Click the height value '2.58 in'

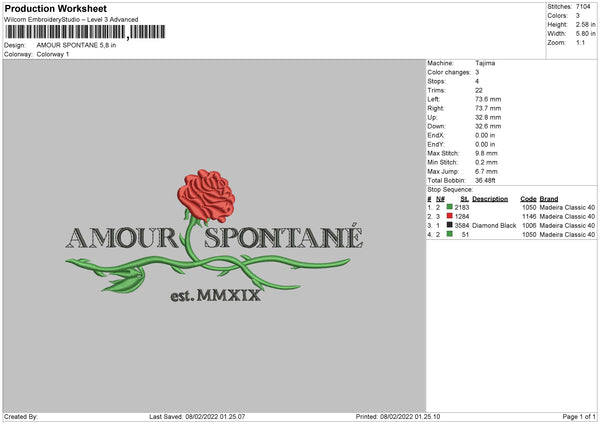[585, 24]
